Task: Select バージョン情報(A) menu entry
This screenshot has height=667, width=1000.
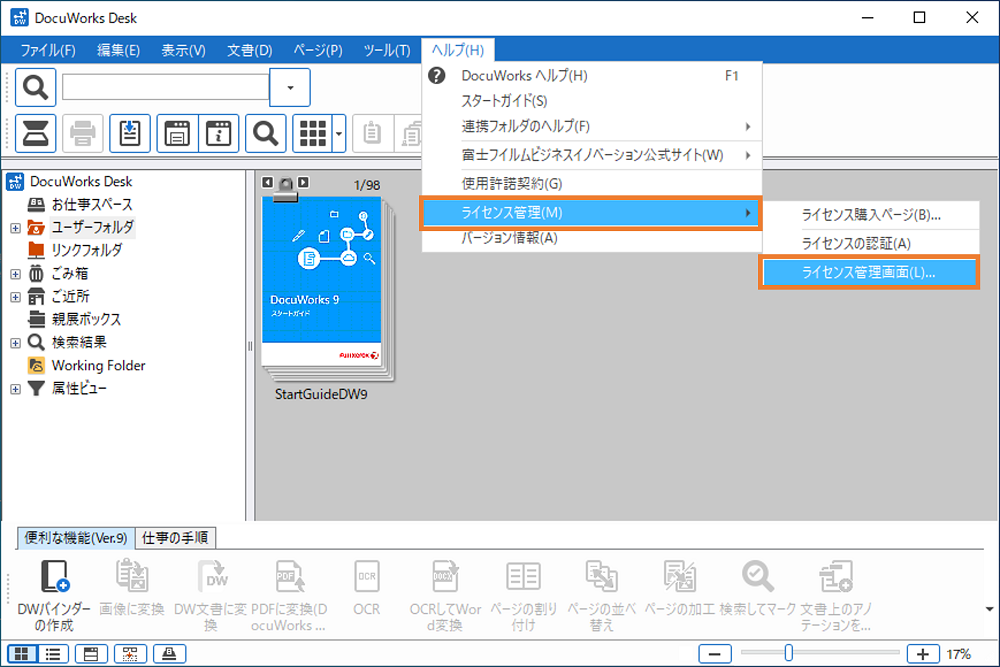Action: 592,238
